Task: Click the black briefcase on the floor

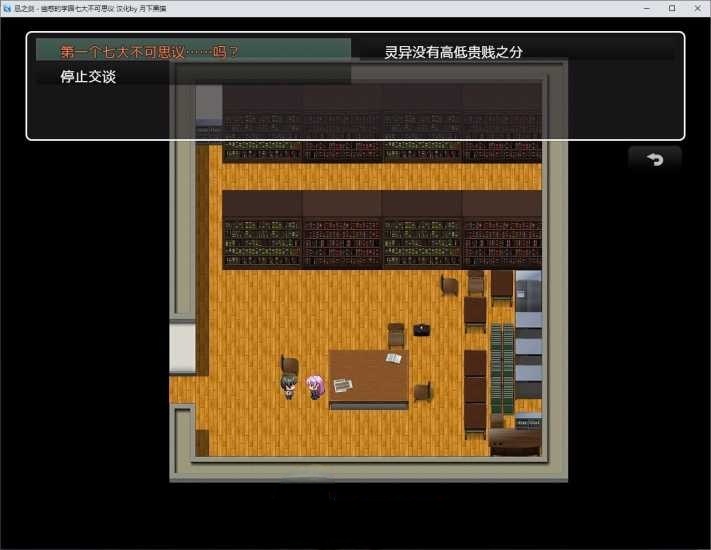Action: click(x=422, y=330)
